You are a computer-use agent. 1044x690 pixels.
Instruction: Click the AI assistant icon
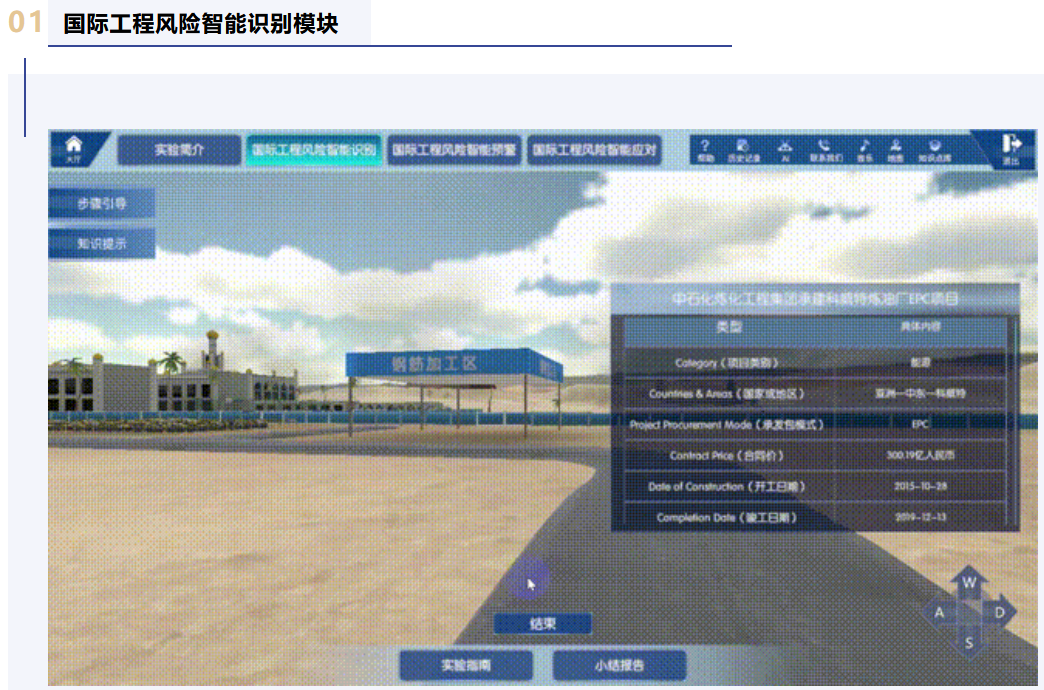785,149
